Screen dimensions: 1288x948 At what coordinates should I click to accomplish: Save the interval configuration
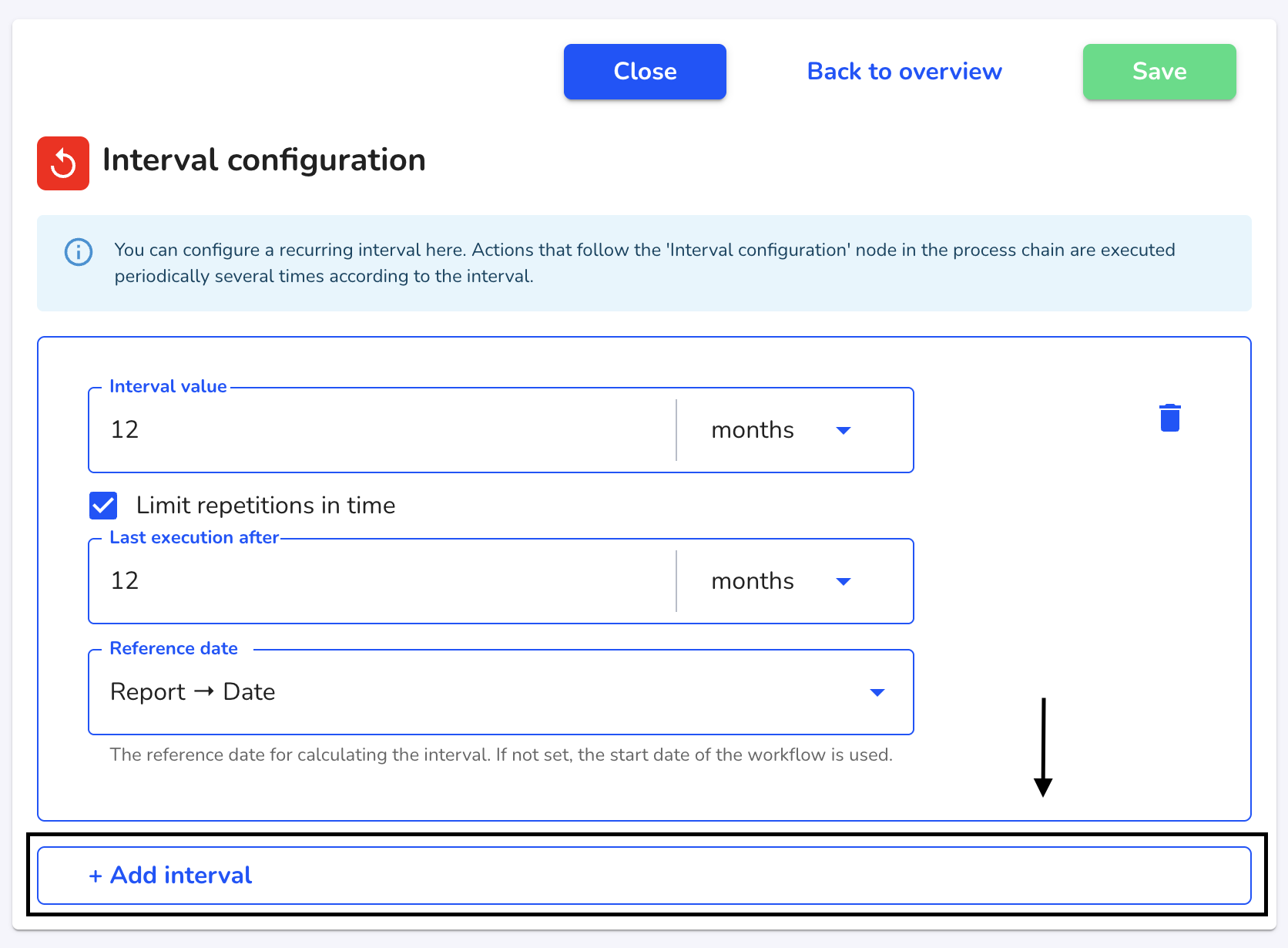(1159, 72)
